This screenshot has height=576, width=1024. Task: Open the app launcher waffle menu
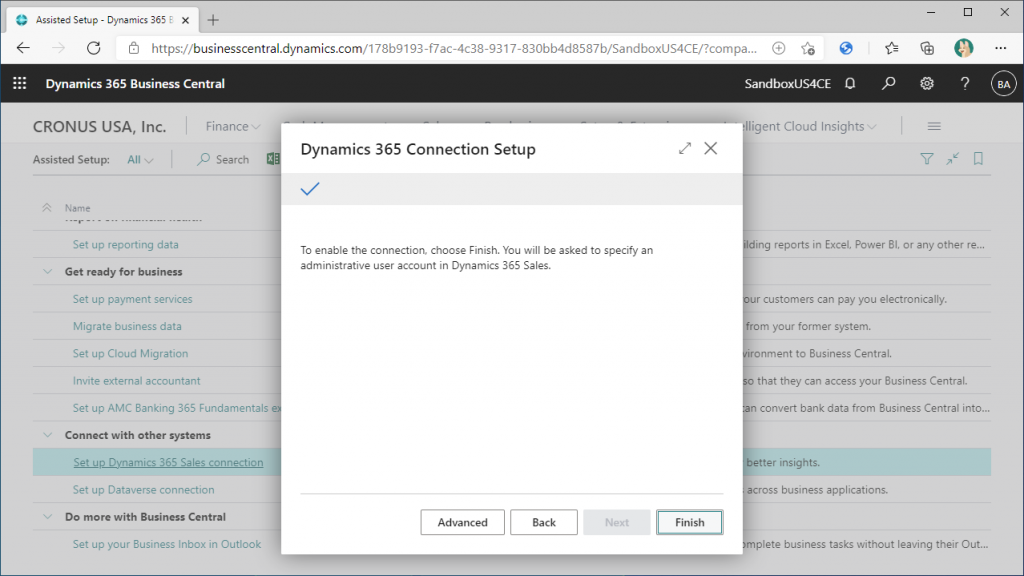[20, 84]
